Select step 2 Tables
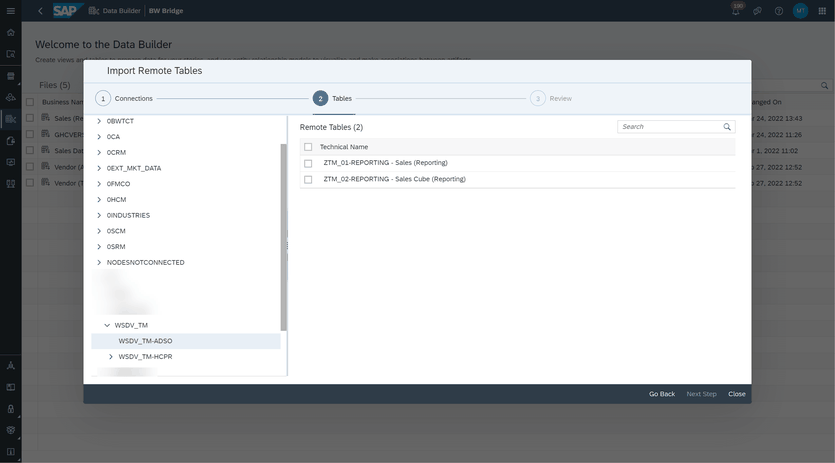The image size is (835, 463). pyautogui.click(x=333, y=99)
